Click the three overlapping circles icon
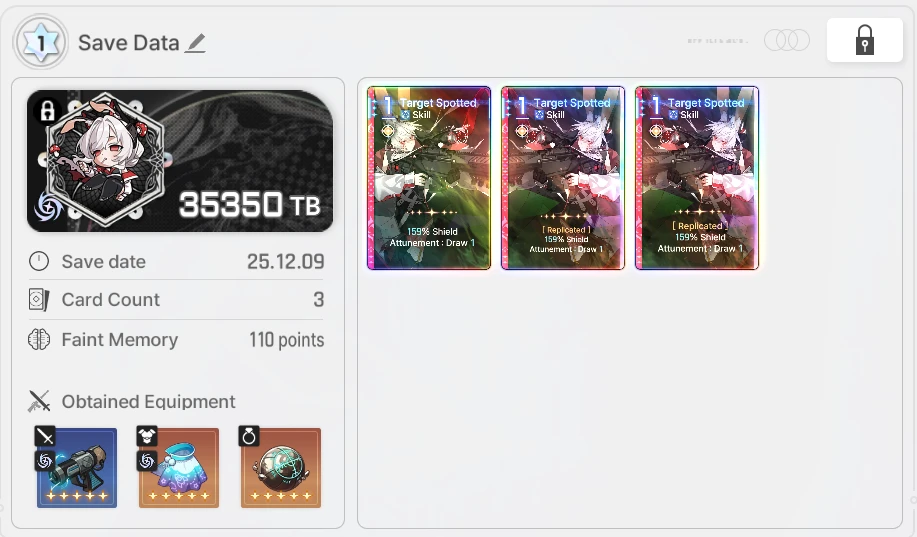Image resolution: width=917 pixels, height=537 pixels. (x=787, y=40)
